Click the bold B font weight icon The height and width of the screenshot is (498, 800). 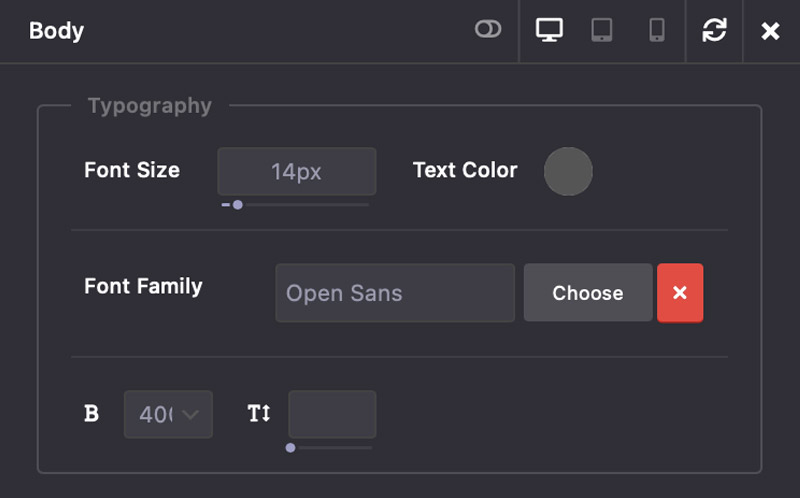point(92,413)
